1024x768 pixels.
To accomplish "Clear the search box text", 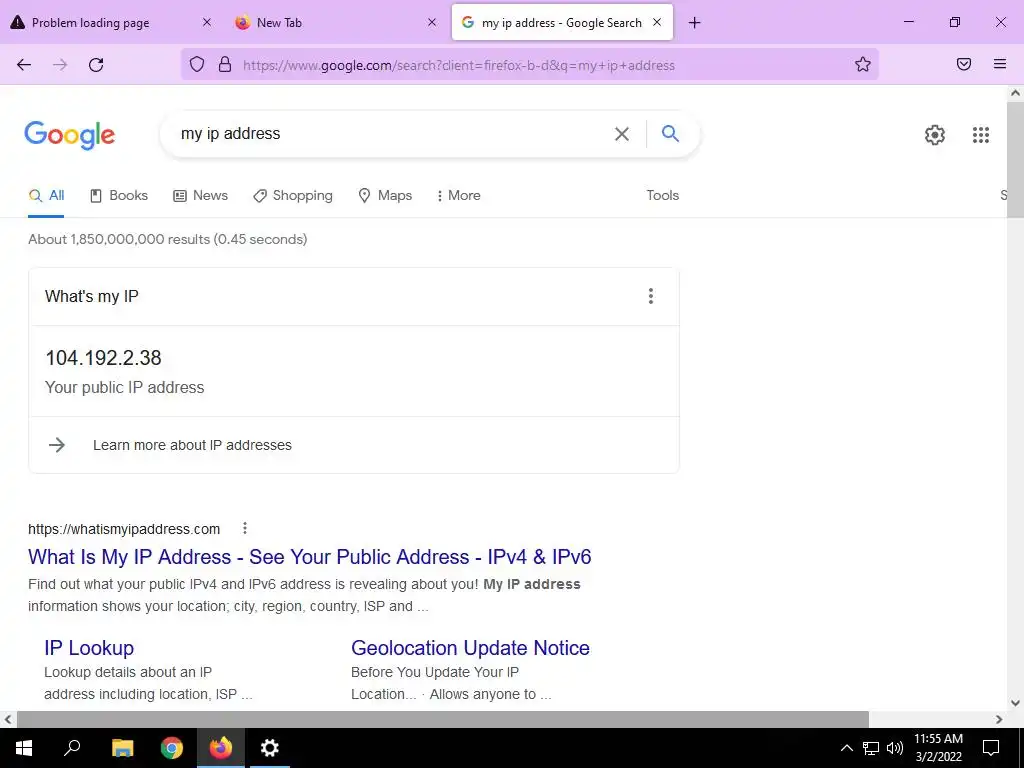I will pyautogui.click(x=622, y=134).
